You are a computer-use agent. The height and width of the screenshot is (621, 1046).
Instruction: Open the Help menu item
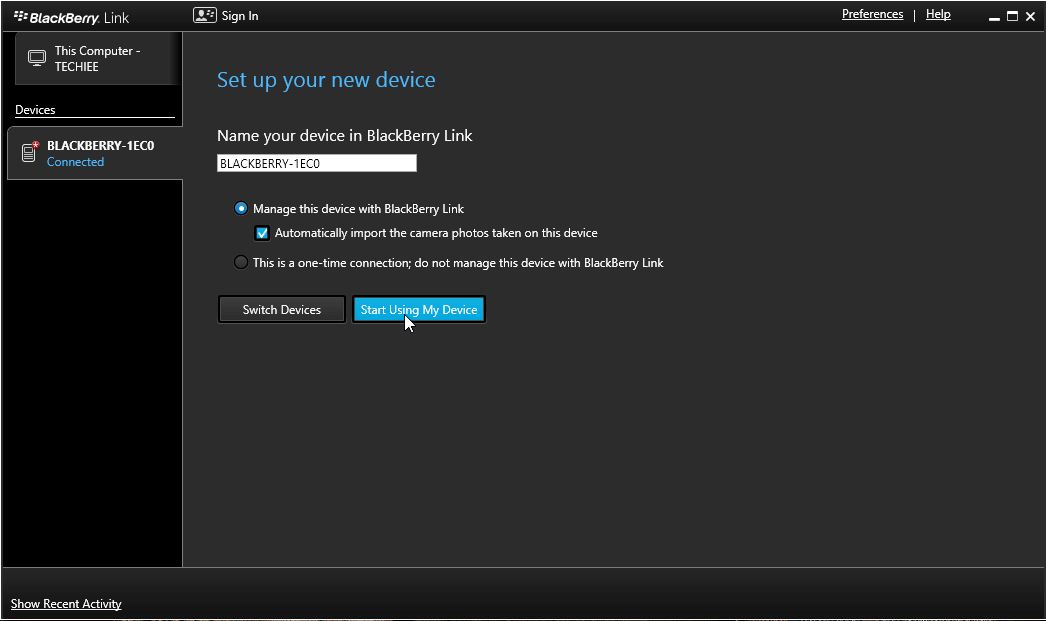coord(938,13)
